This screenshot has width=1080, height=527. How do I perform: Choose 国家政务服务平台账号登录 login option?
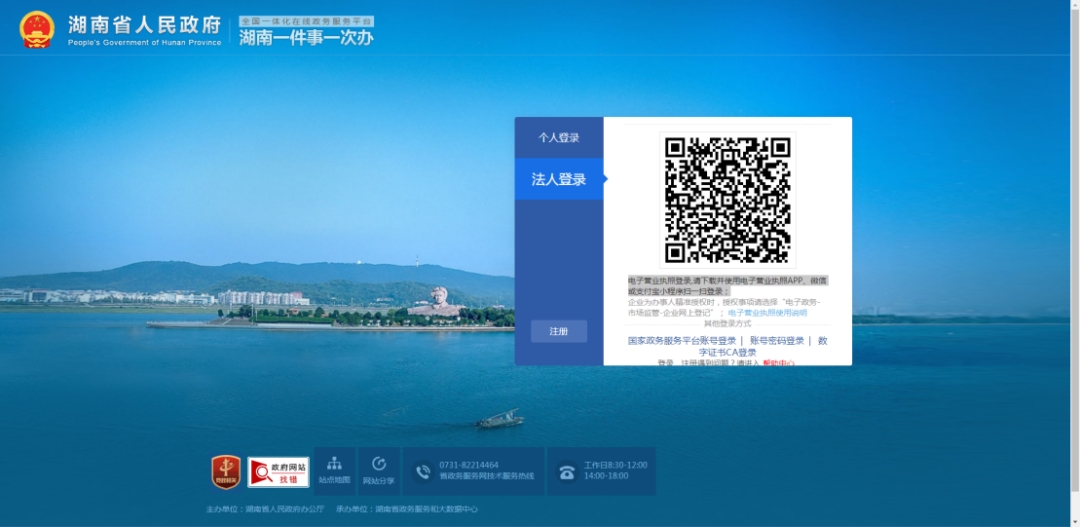681,341
